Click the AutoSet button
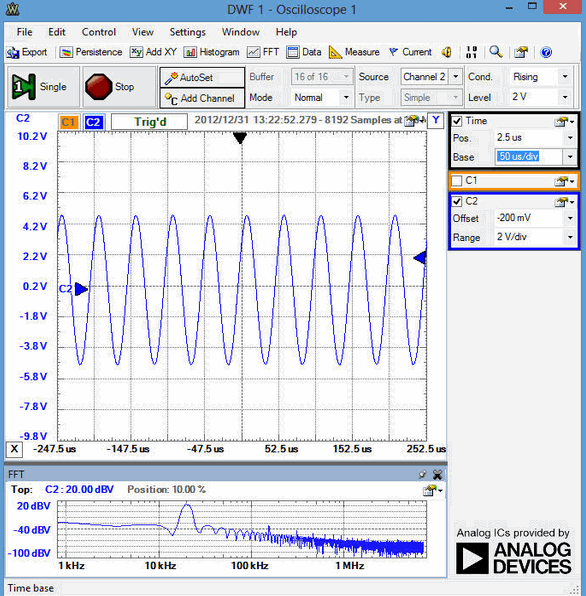586x596 pixels. [x=202, y=78]
